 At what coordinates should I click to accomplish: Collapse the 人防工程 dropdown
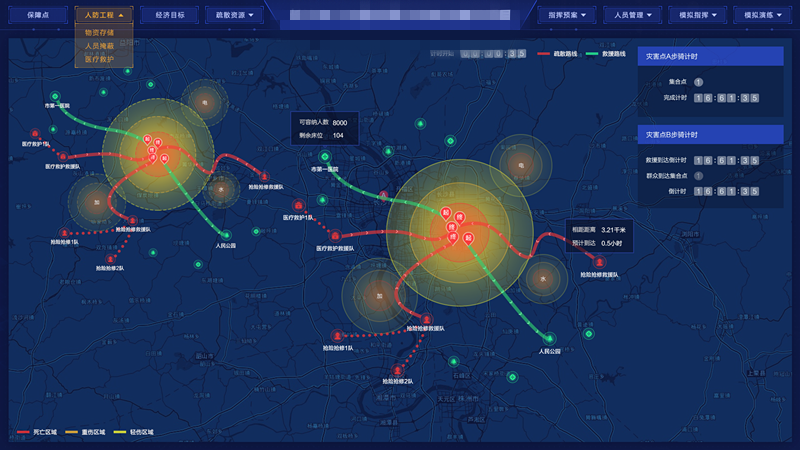pos(104,15)
